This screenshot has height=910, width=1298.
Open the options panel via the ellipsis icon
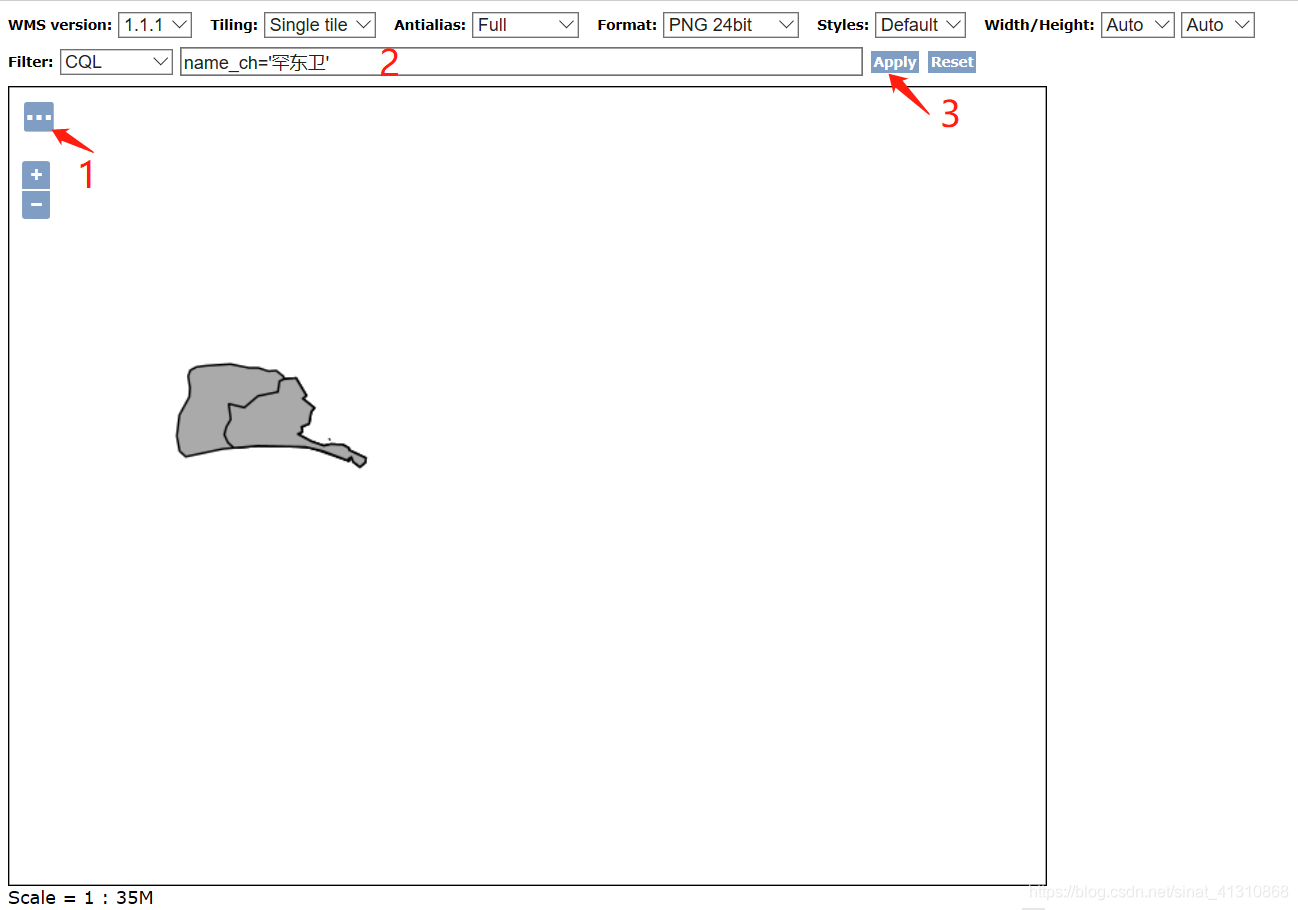pos(37,116)
